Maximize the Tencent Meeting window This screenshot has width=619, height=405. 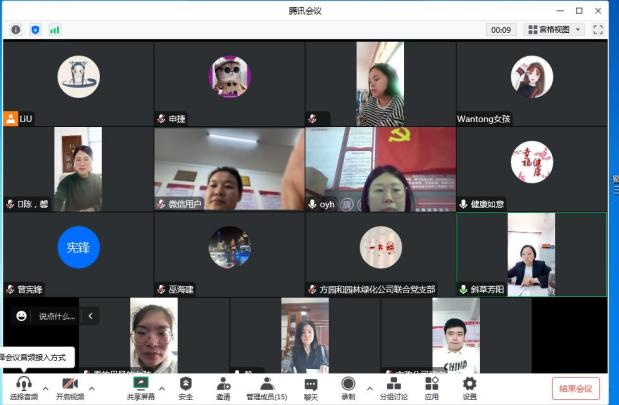579,11
